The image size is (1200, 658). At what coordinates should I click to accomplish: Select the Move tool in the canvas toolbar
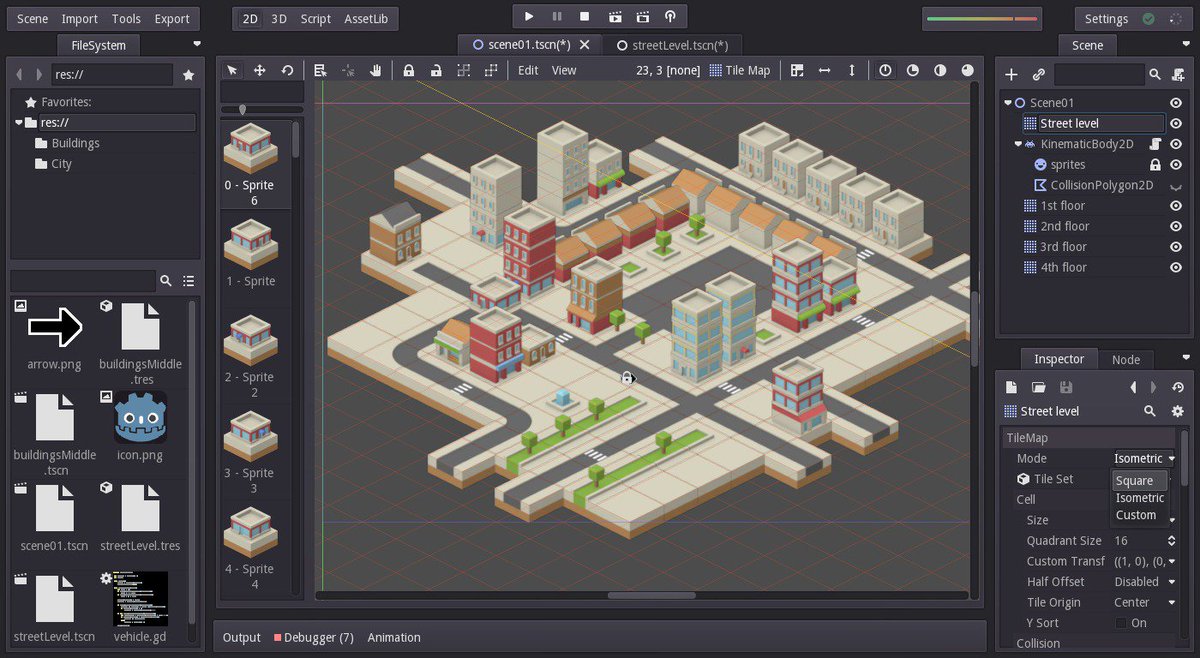(x=261, y=70)
